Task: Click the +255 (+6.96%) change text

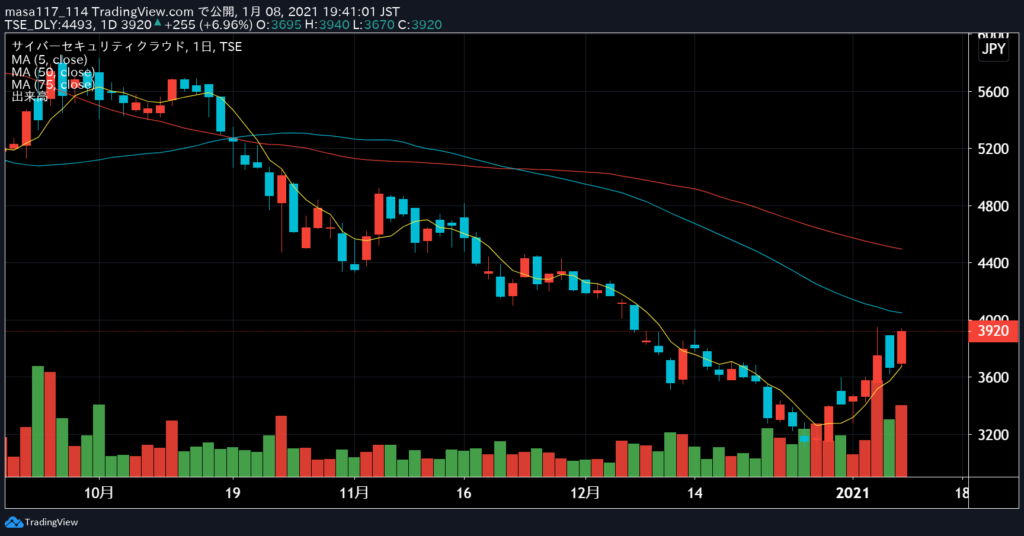Action: click(x=208, y=25)
